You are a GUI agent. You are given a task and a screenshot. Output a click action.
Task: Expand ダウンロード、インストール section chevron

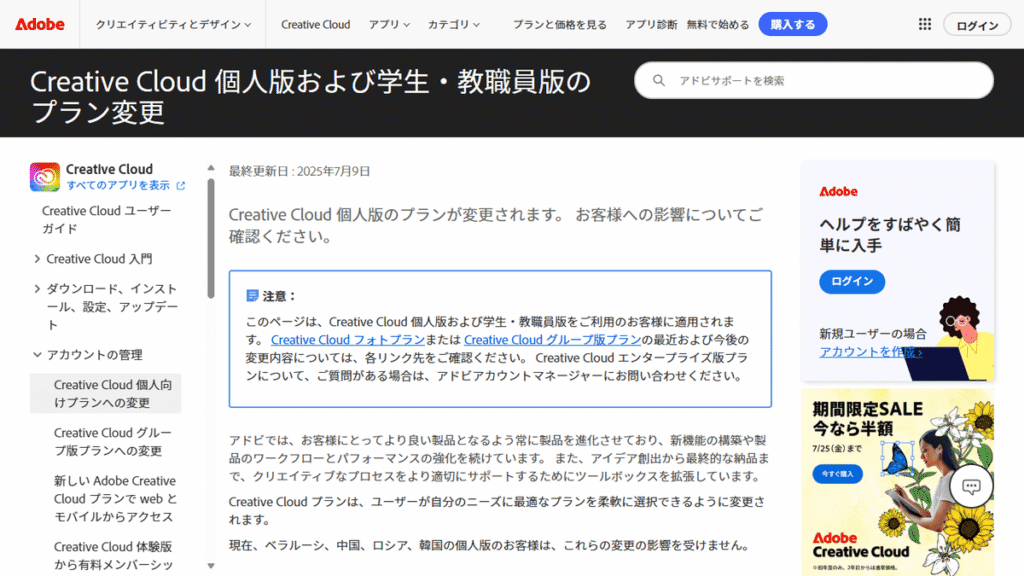click(x=37, y=289)
